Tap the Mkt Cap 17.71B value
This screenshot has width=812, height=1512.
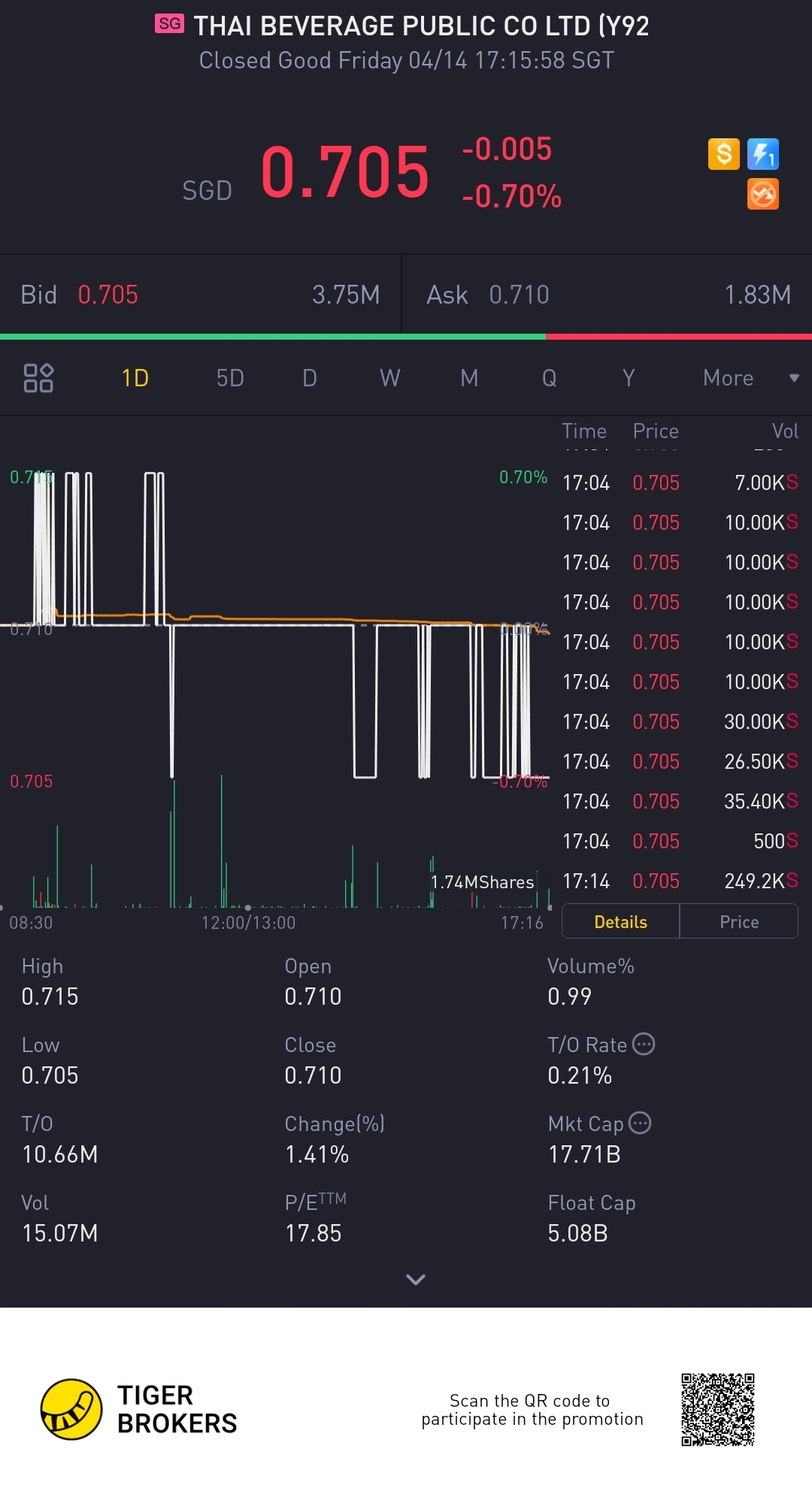point(584,1154)
